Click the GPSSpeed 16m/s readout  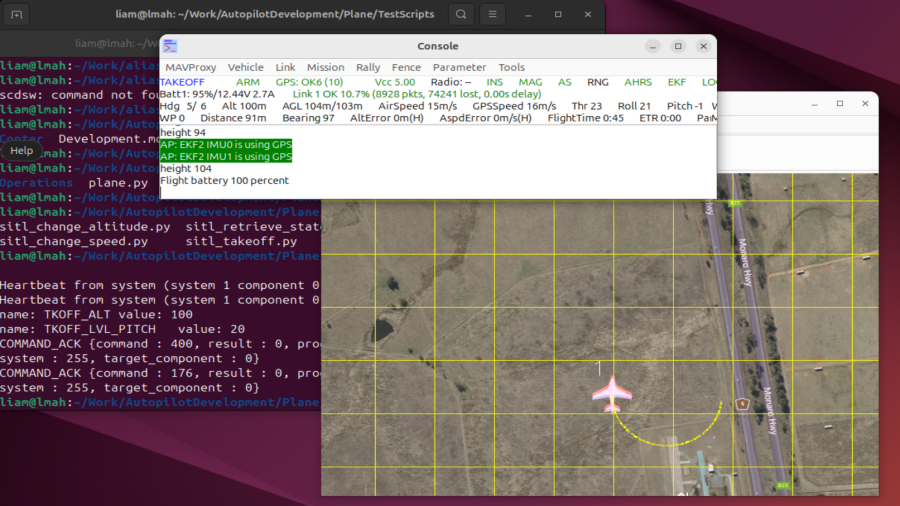pyautogui.click(x=514, y=106)
